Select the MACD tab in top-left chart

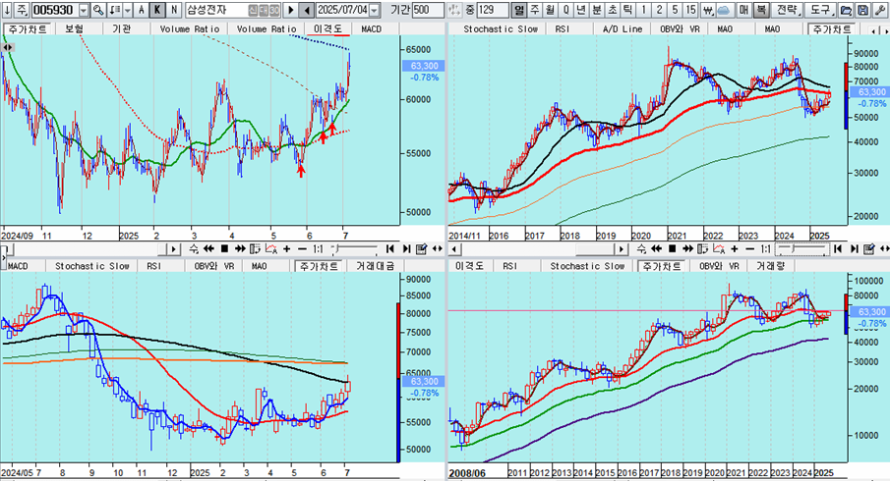[x=371, y=29]
